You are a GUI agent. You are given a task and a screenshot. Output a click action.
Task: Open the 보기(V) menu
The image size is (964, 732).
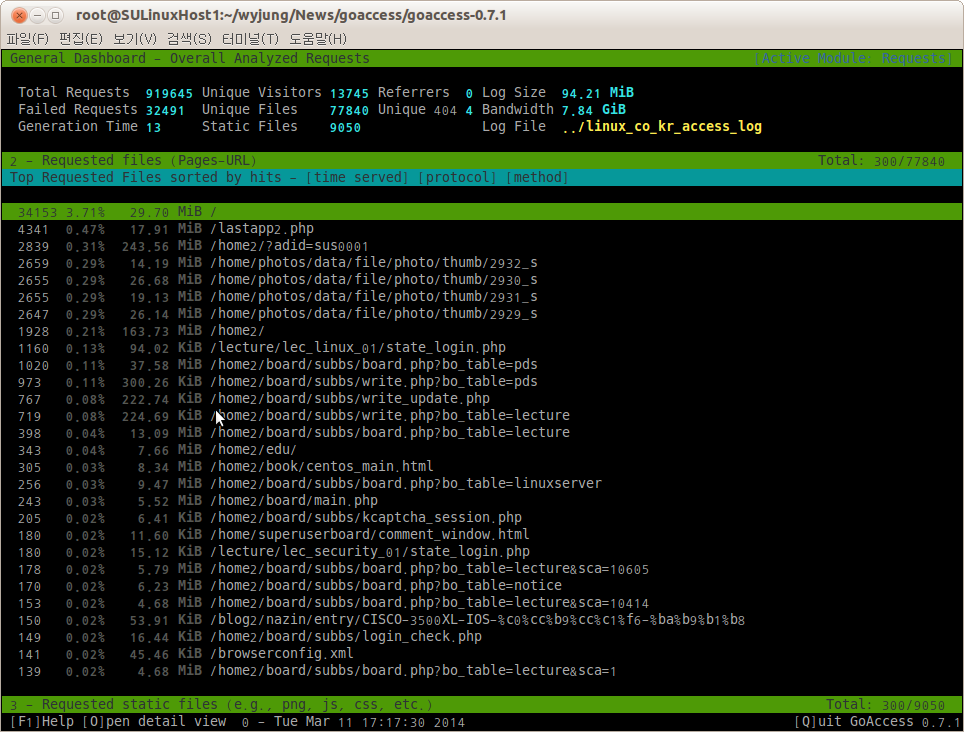click(x=135, y=39)
